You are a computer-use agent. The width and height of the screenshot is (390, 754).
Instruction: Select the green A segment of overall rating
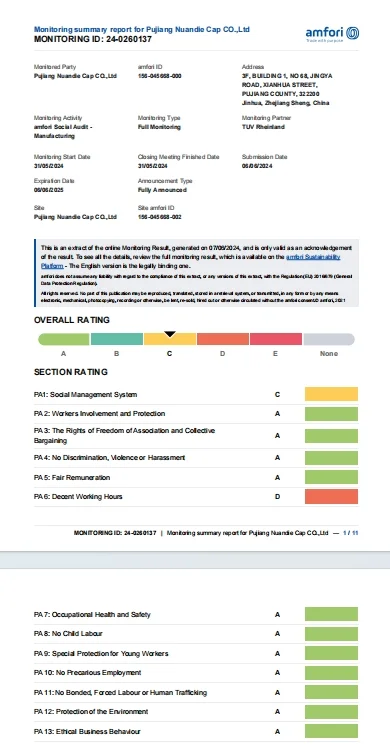coord(63,339)
